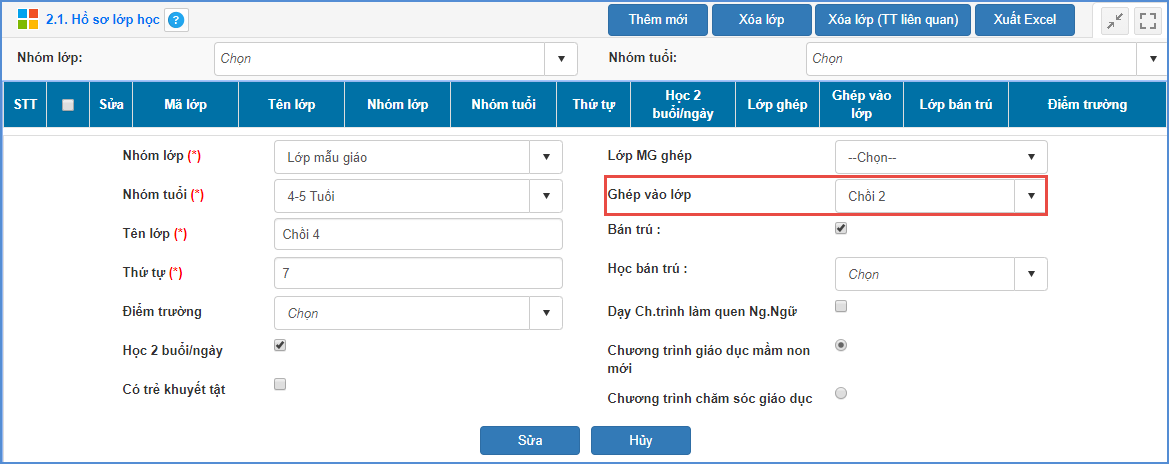Uncheck the Học 2 buổi/ngày checkbox
The height and width of the screenshot is (464, 1169).
pos(280,345)
